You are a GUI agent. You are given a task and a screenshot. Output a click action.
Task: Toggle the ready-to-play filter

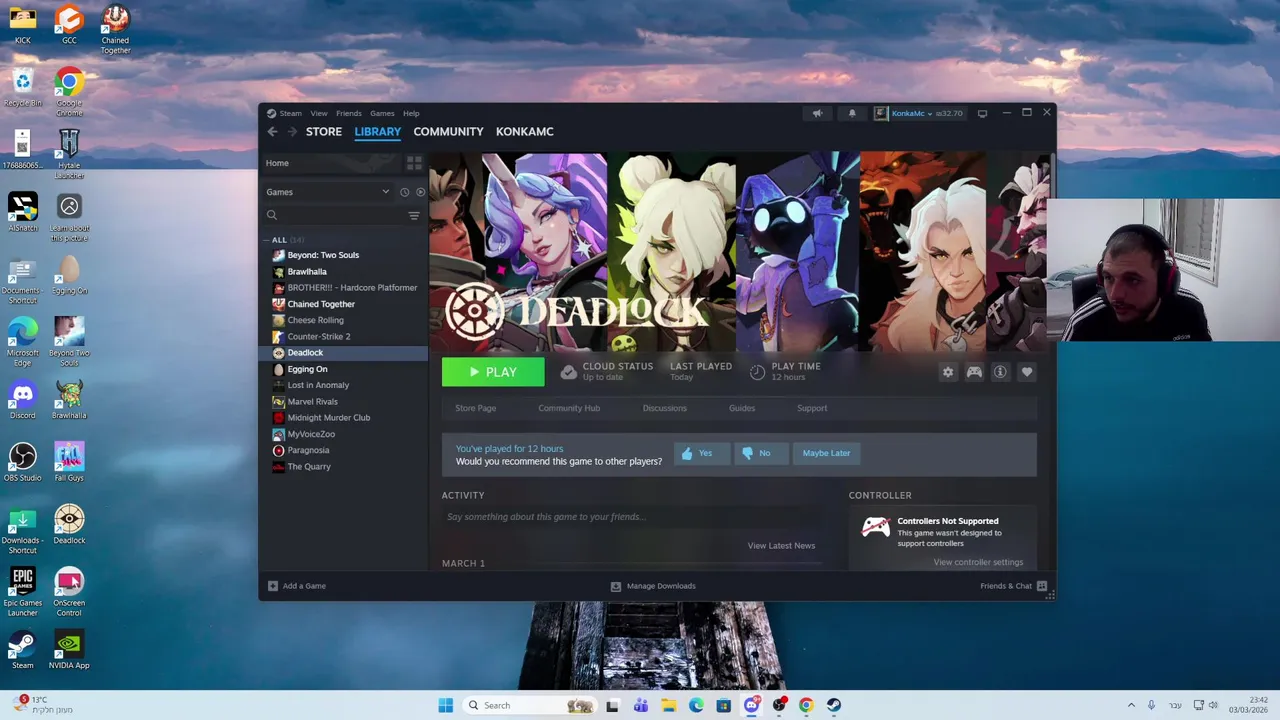point(420,192)
